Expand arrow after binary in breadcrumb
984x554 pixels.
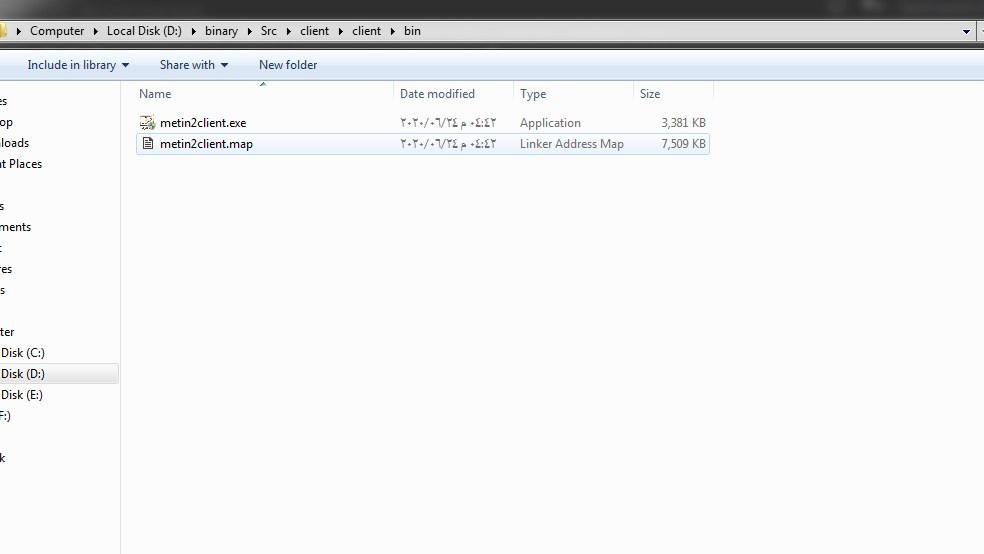pyautogui.click(x=249, y=31)
